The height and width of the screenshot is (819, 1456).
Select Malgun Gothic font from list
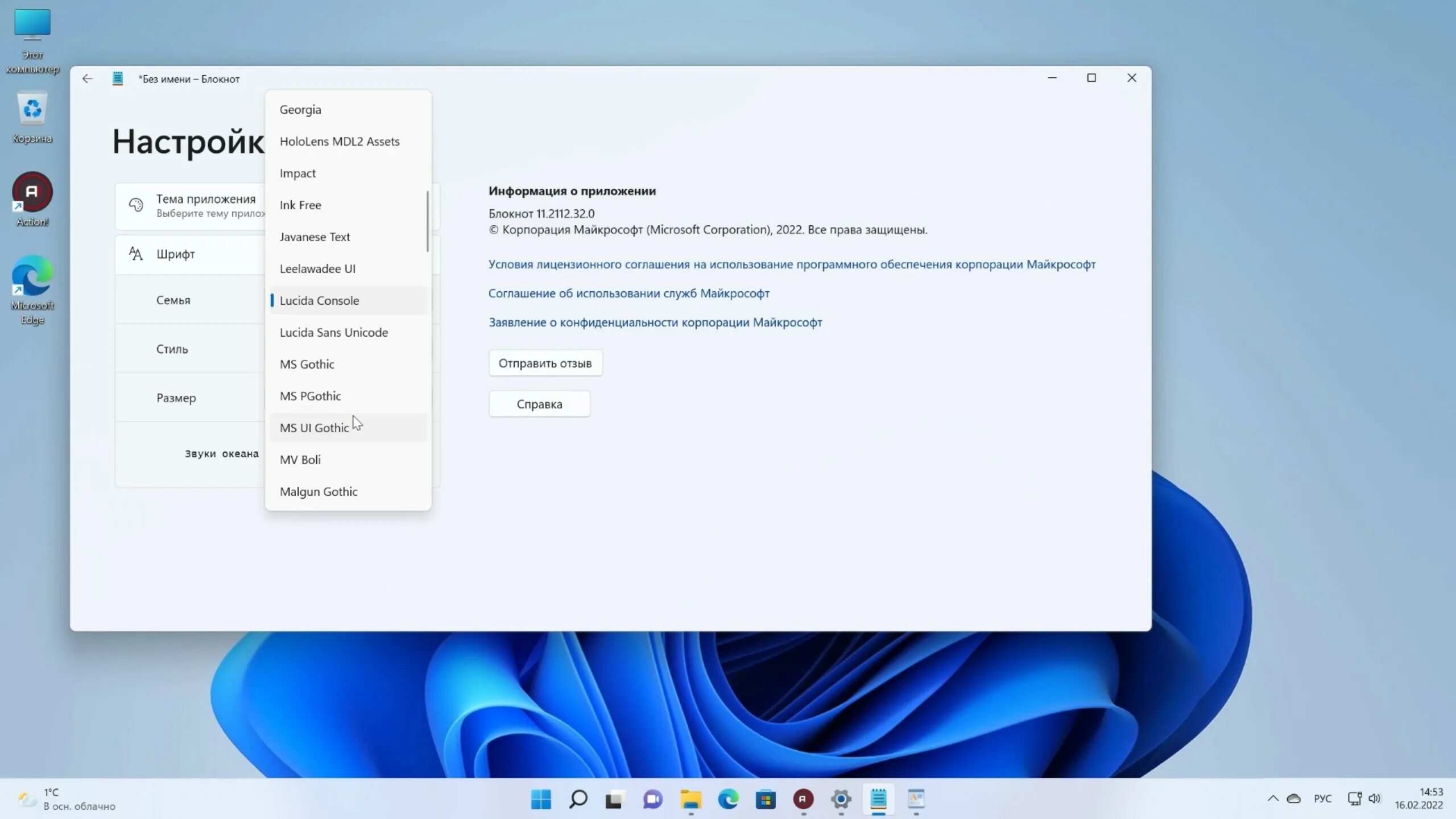coord(317,491)
